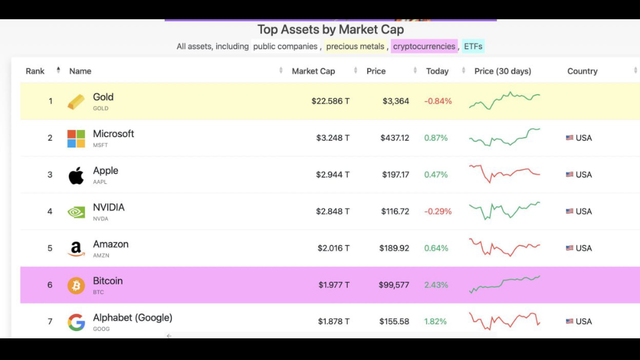
Task: Open the Bitcoin coin icon
Action: point(76,285)
